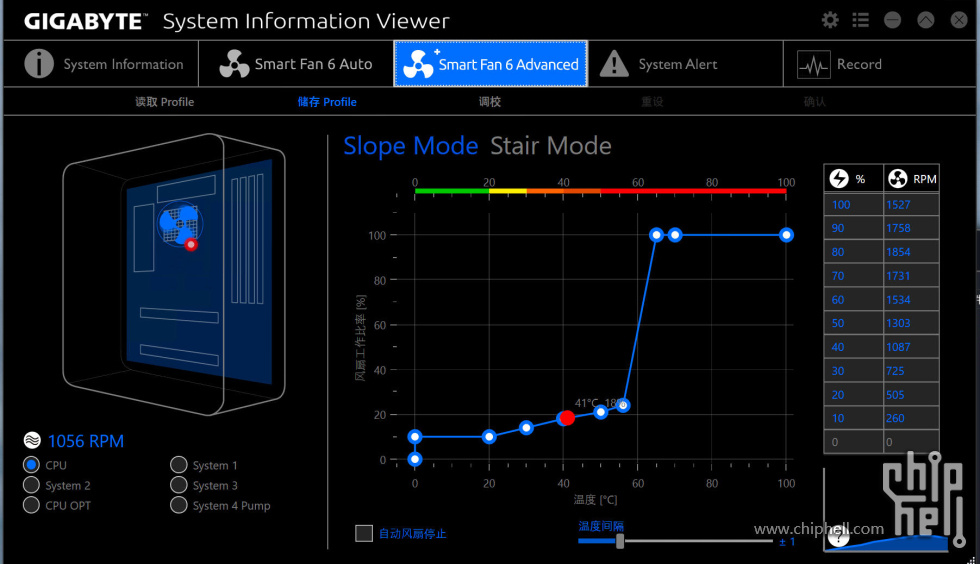980x564 pixels.
Task: Click the 温度间隔 slider handle
Action: click(620, 541)
